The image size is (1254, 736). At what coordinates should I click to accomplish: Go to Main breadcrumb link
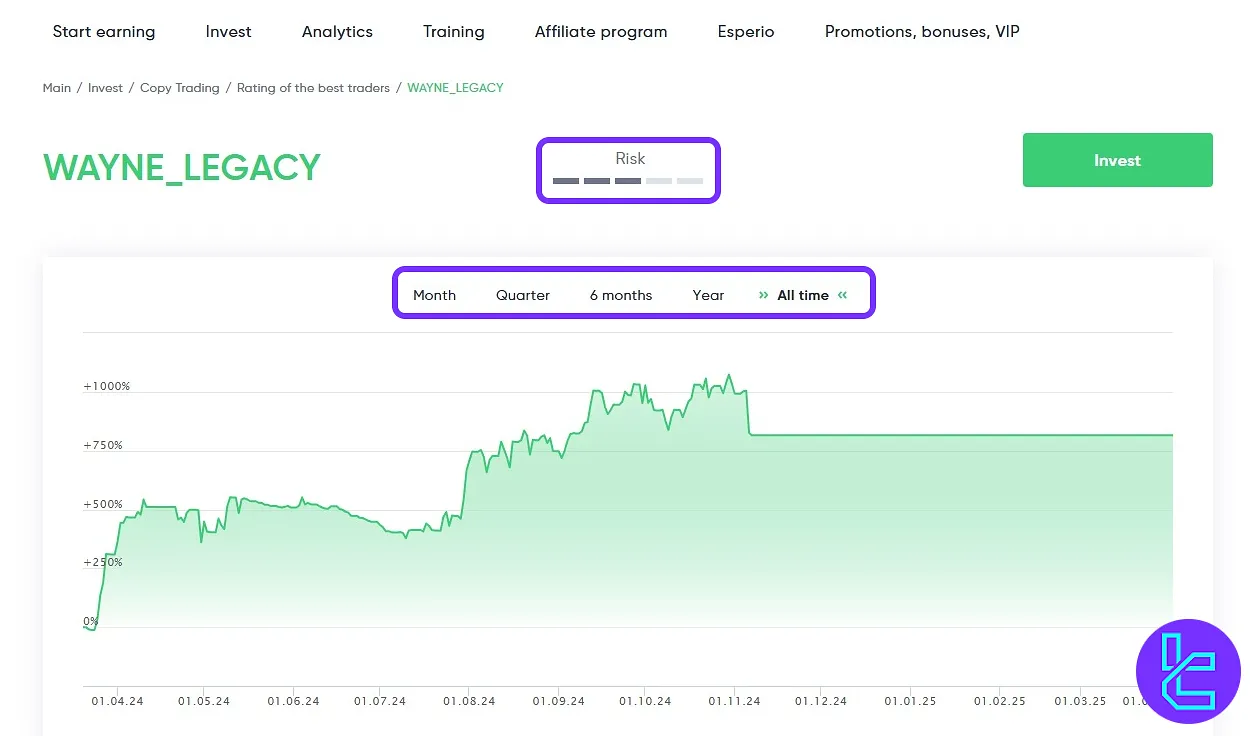coord(57,88)
